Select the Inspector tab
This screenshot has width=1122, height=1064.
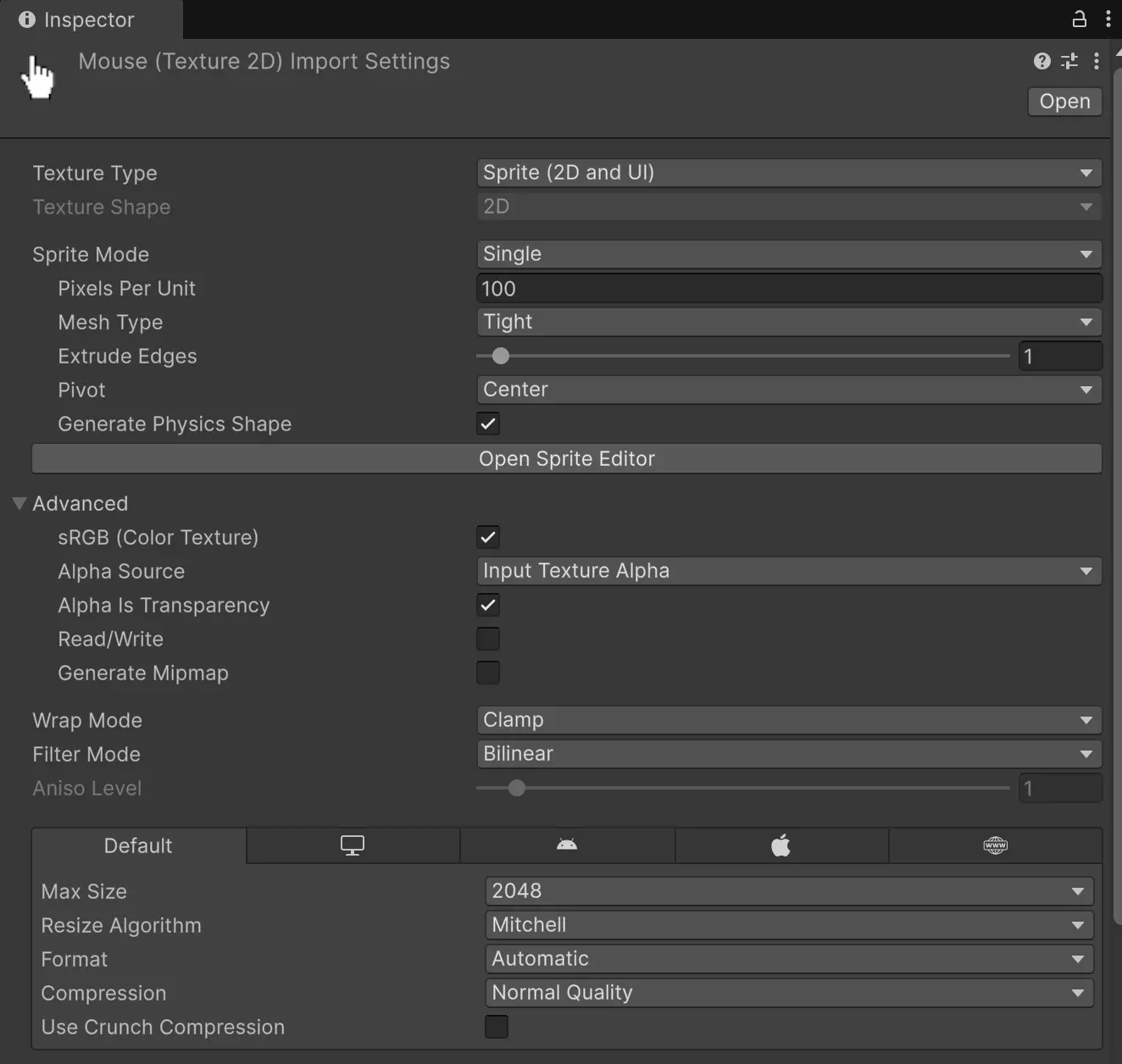[x=91, y=19]
